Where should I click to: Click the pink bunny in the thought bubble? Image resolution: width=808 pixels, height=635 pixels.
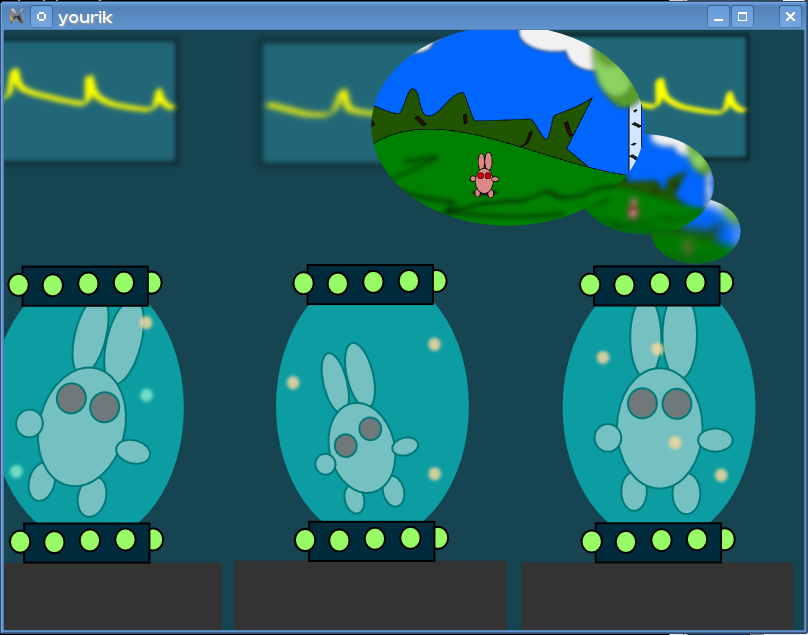coord(484,176)
